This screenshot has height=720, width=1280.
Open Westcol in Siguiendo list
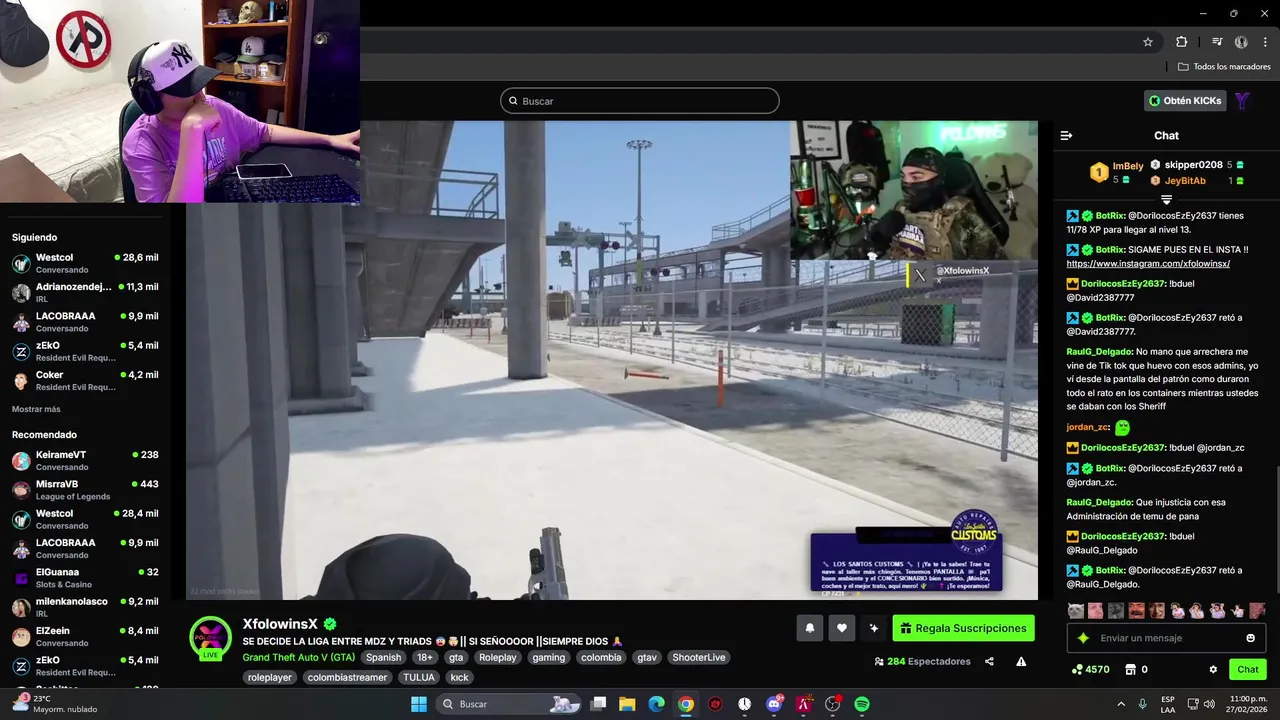coord(85,263)
